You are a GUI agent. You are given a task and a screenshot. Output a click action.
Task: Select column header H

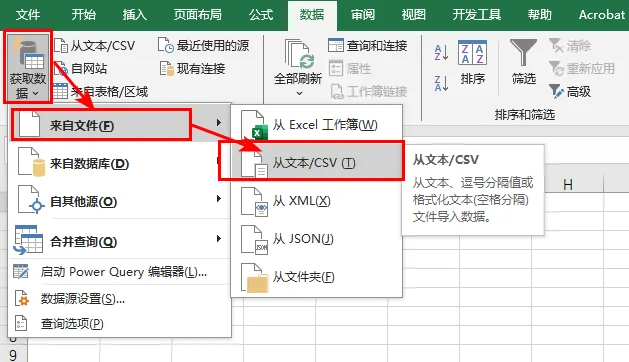click(x=568, y=185)
